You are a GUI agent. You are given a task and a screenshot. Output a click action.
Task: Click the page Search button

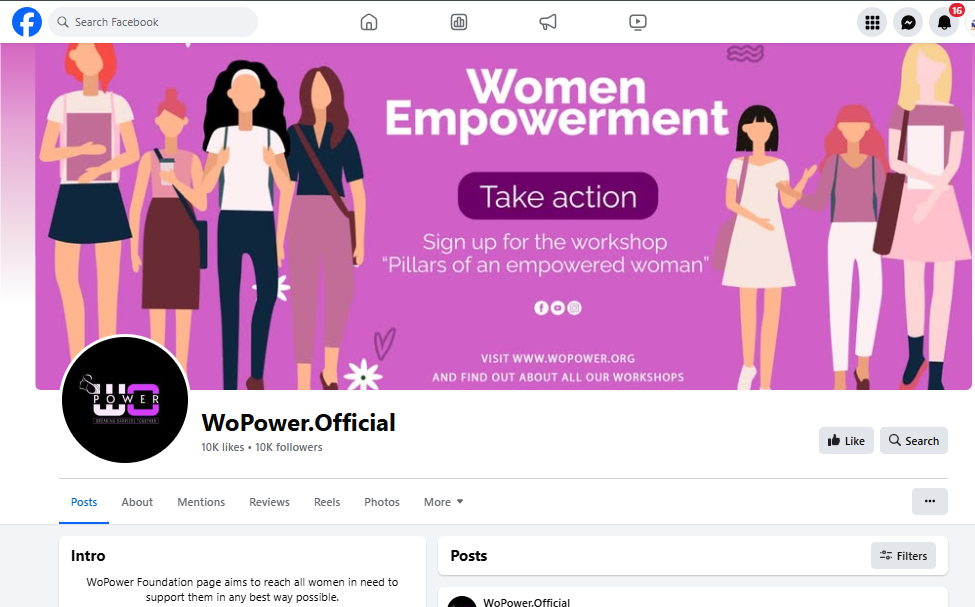[x=913, y=440]
